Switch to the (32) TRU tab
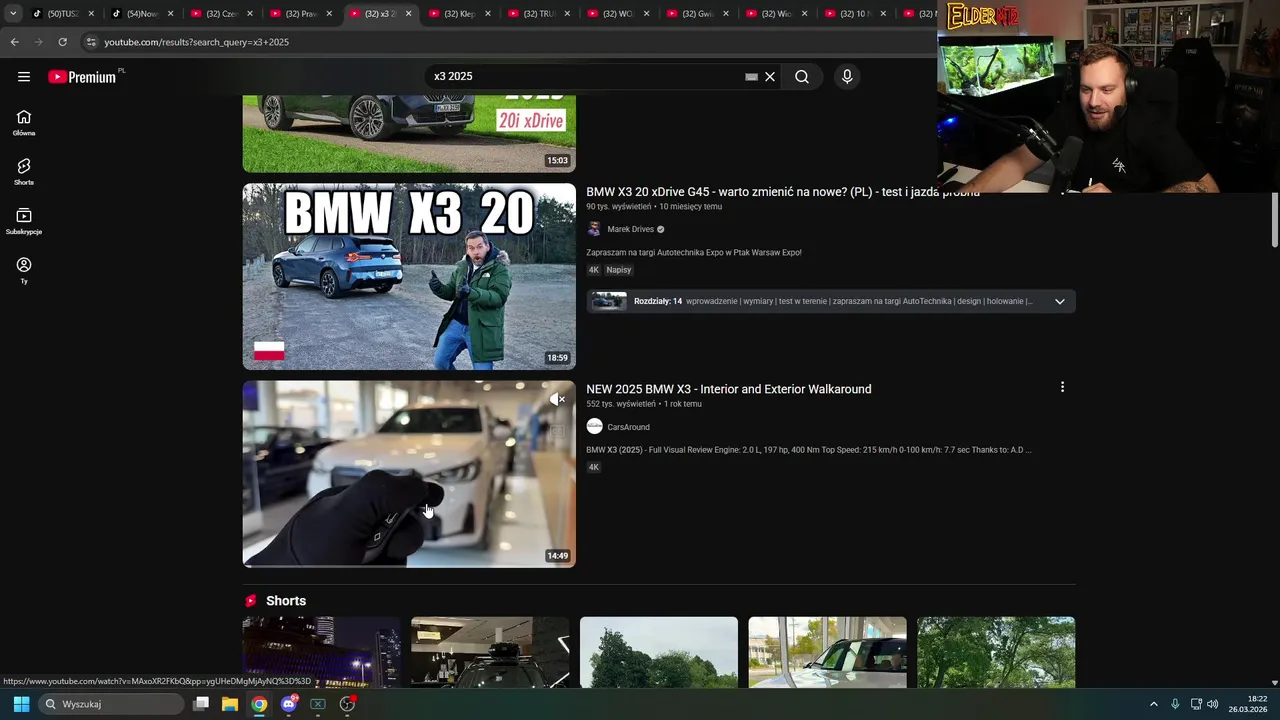This screenshot has height=720, width=1280. click(539, 14)
